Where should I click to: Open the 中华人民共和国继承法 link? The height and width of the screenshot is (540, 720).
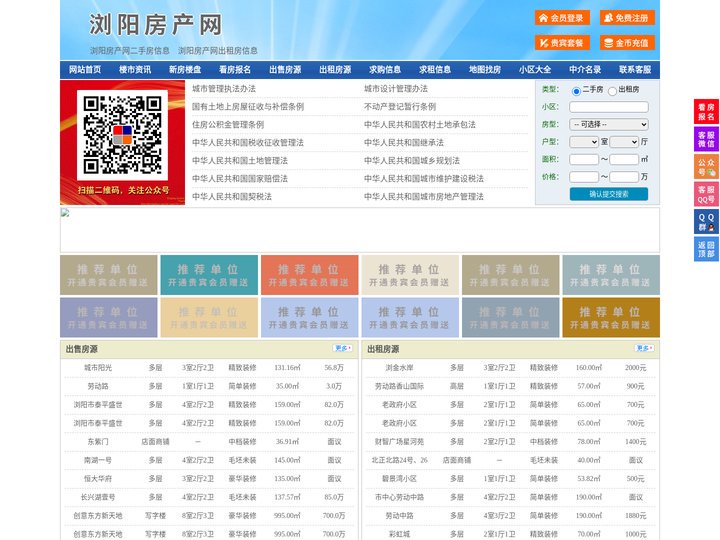coord(404,142)
